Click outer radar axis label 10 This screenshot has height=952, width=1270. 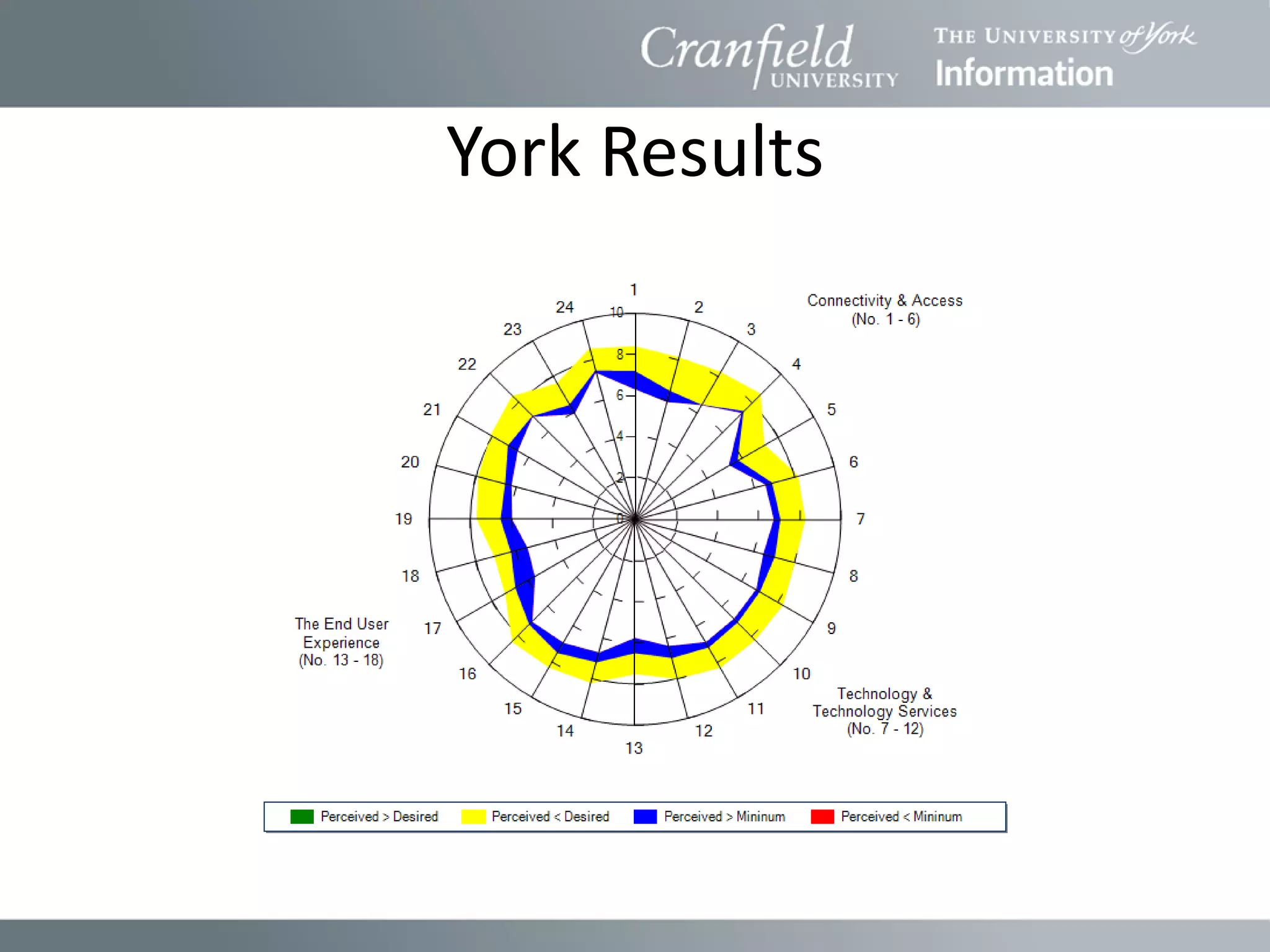802,674
